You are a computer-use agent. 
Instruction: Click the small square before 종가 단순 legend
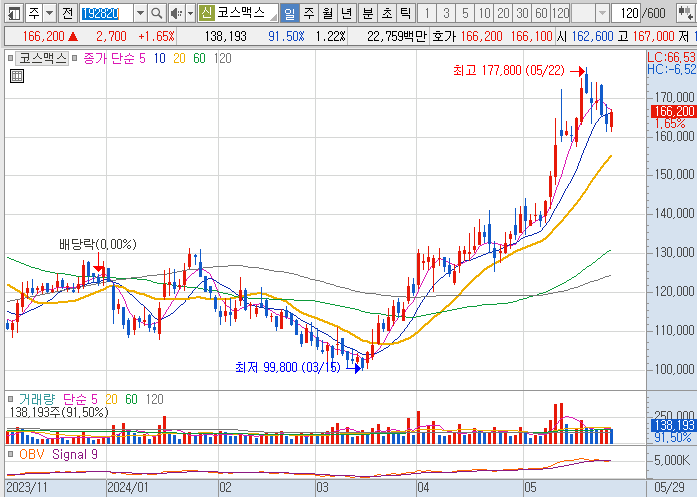pos(75,58)
